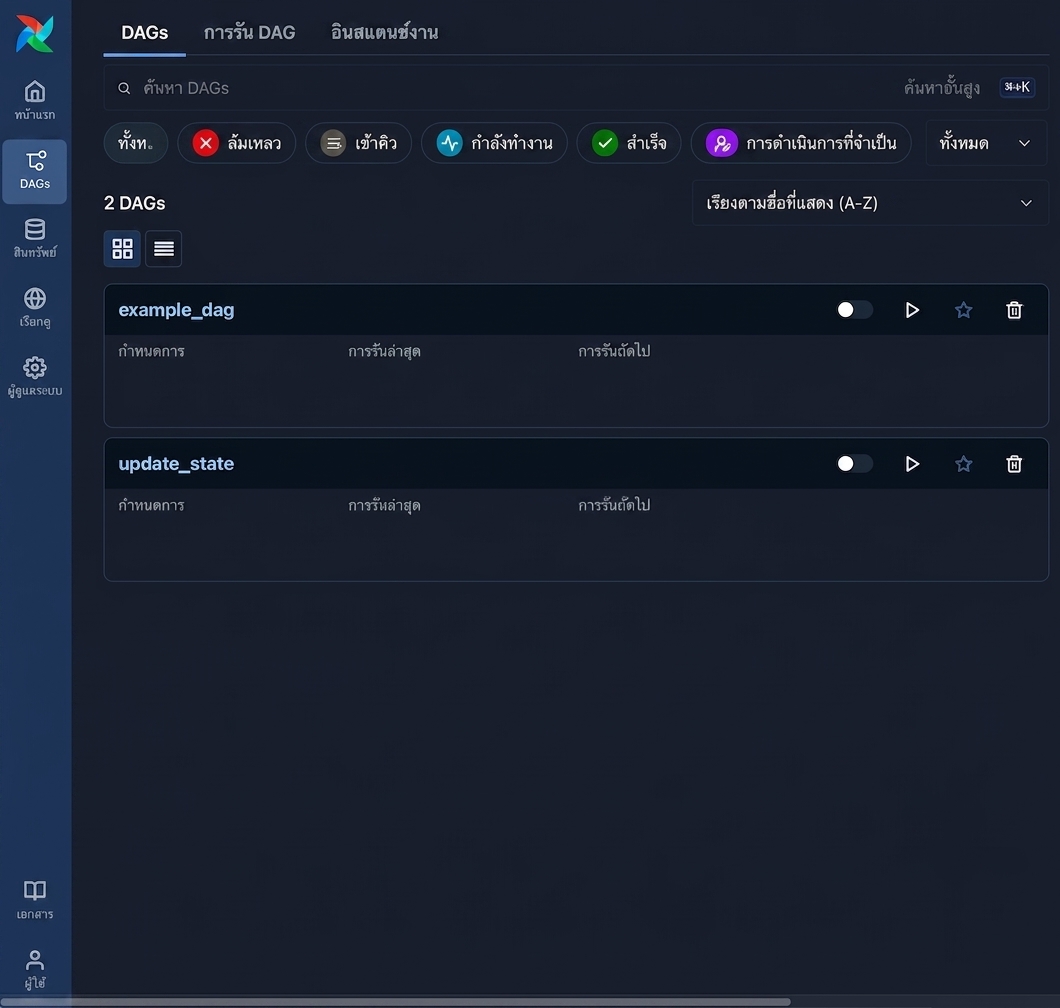The height and width of the screenshot is (1008, 1060).
Task: Filter DAGs by running status กำลังทำงาน
Action: (x=494, y=143)
